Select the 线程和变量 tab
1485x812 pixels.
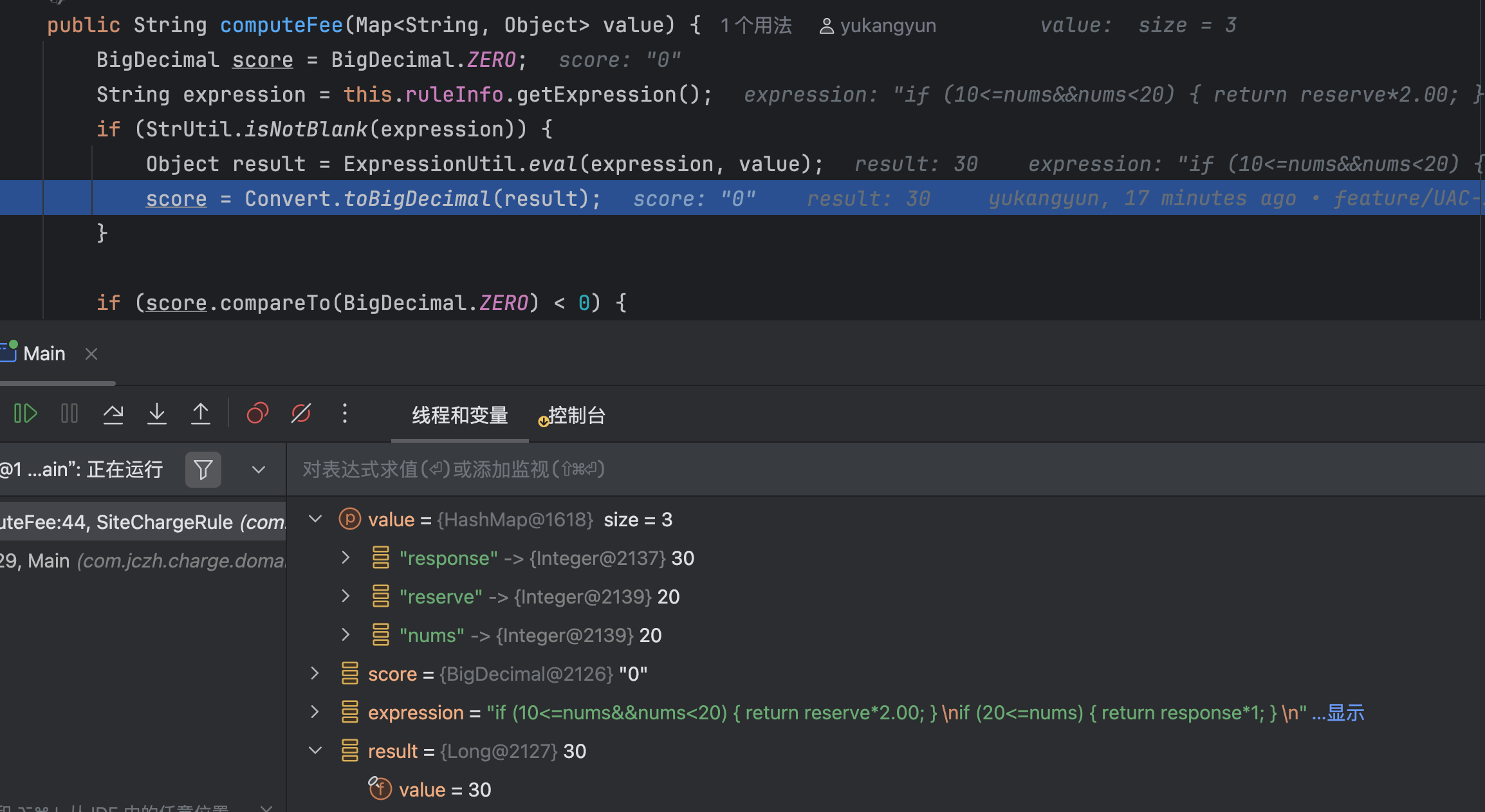(459, 416)
